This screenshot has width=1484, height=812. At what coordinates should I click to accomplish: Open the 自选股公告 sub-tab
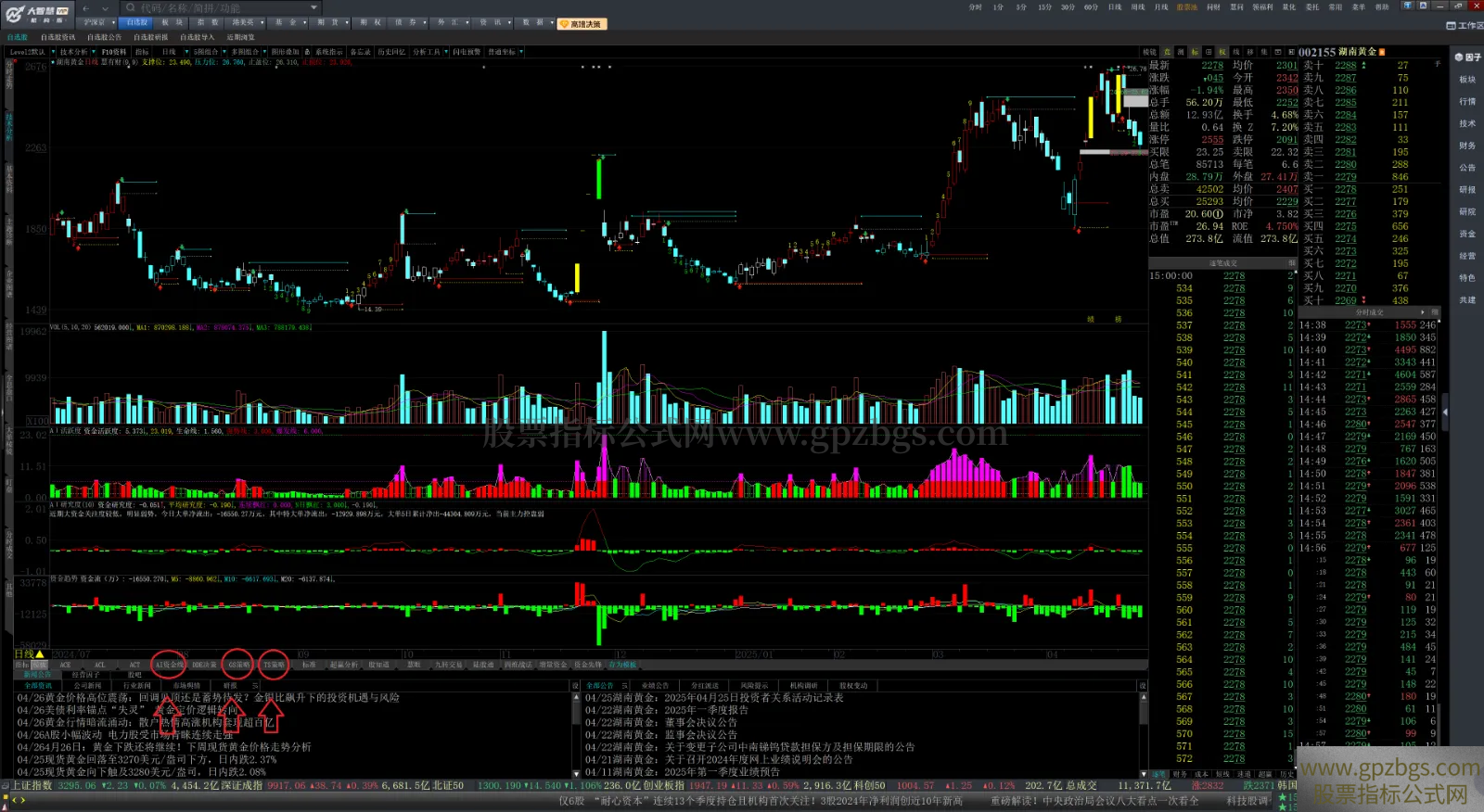click(104, 37)
